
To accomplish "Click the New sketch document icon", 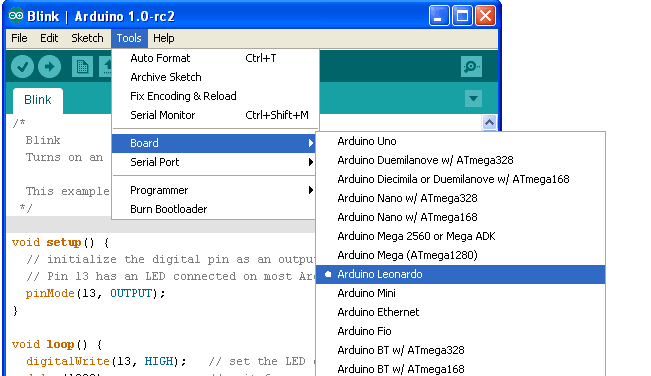I will pyautogui.click(x=82, y=66).
